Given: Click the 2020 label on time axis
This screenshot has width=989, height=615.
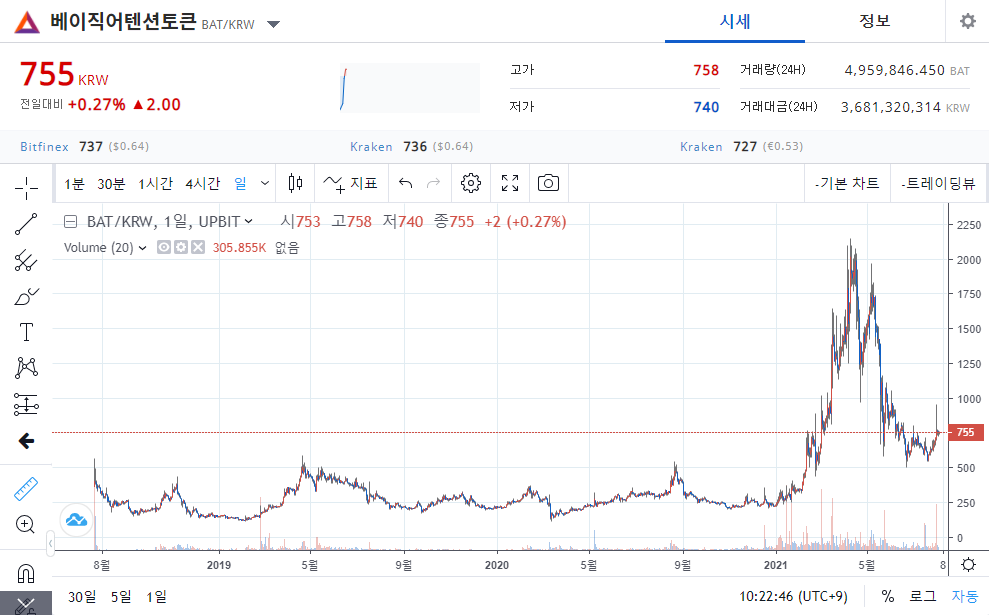Looking at the screenshot, I should (496, 565).
